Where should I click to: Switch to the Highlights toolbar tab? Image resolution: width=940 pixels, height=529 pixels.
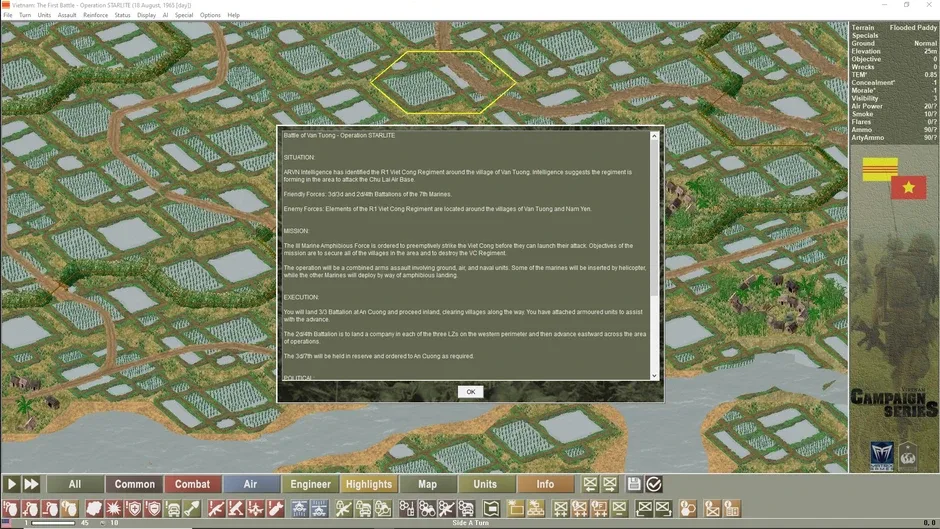pos(369,484)
